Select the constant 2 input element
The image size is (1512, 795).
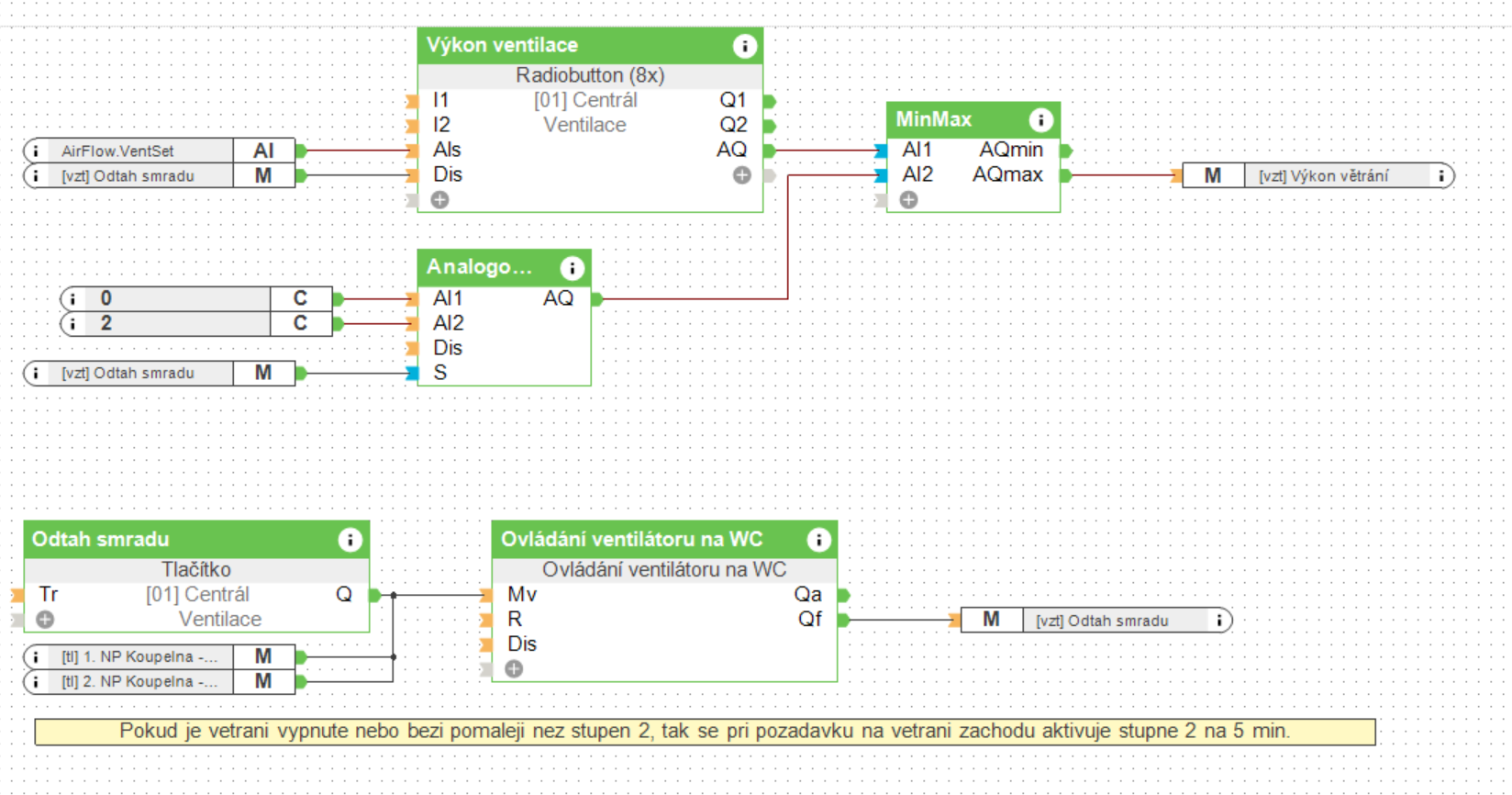pos(196,323)
